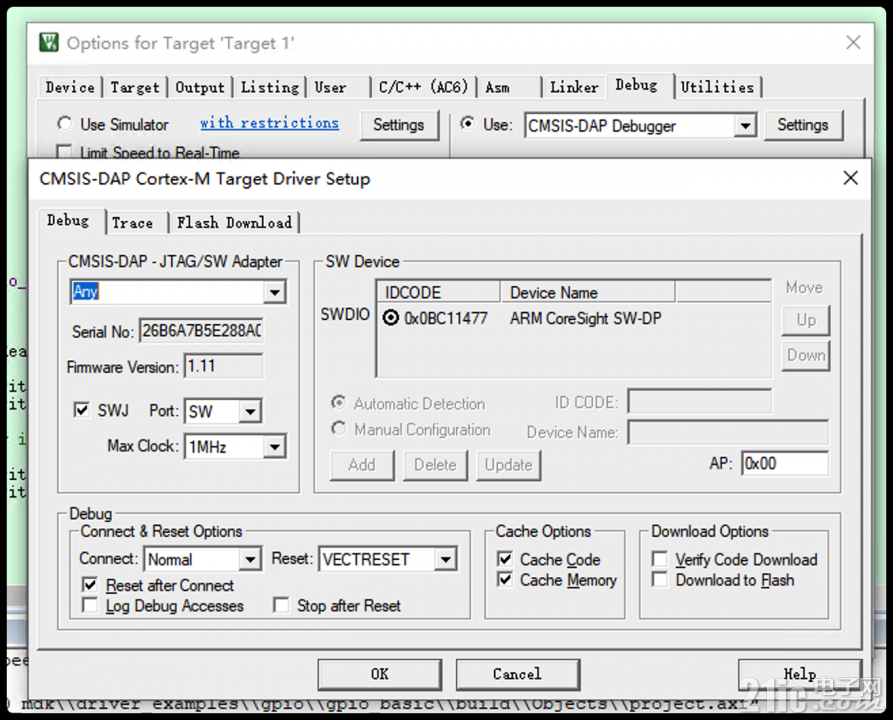Open the Connect Normal dropdown

pos(250,559)
